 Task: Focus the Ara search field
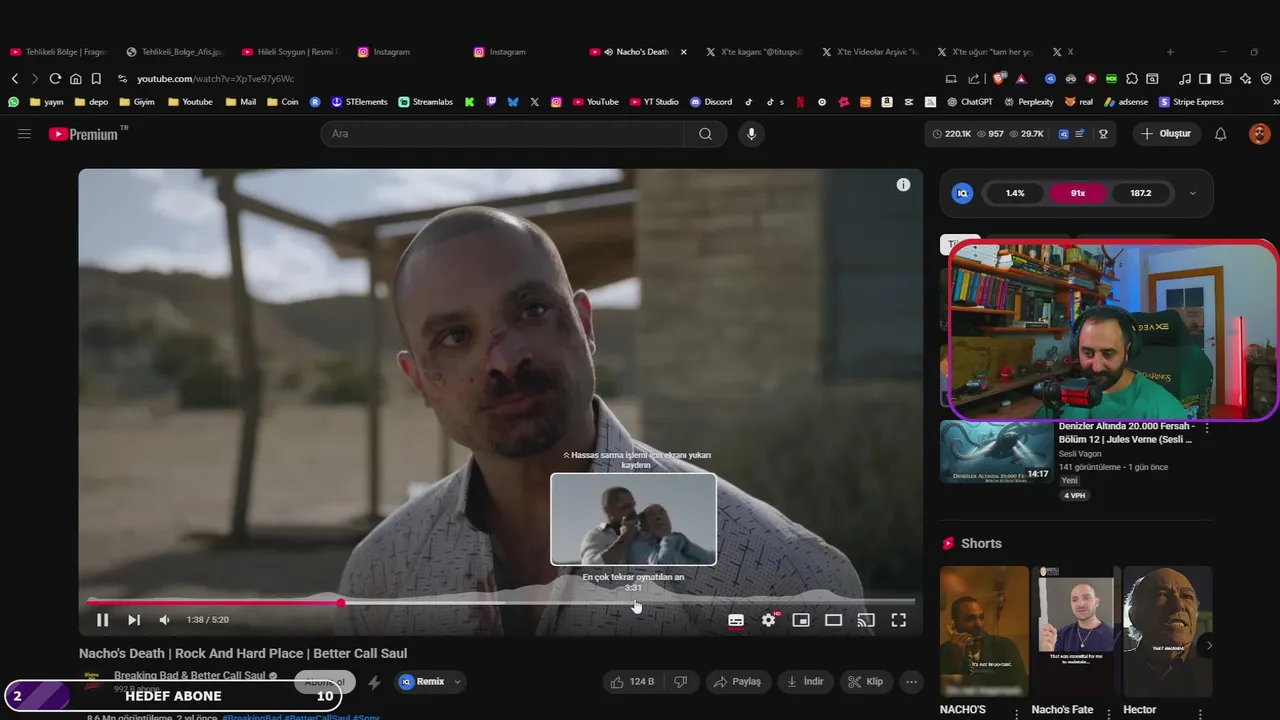(502, 134)
